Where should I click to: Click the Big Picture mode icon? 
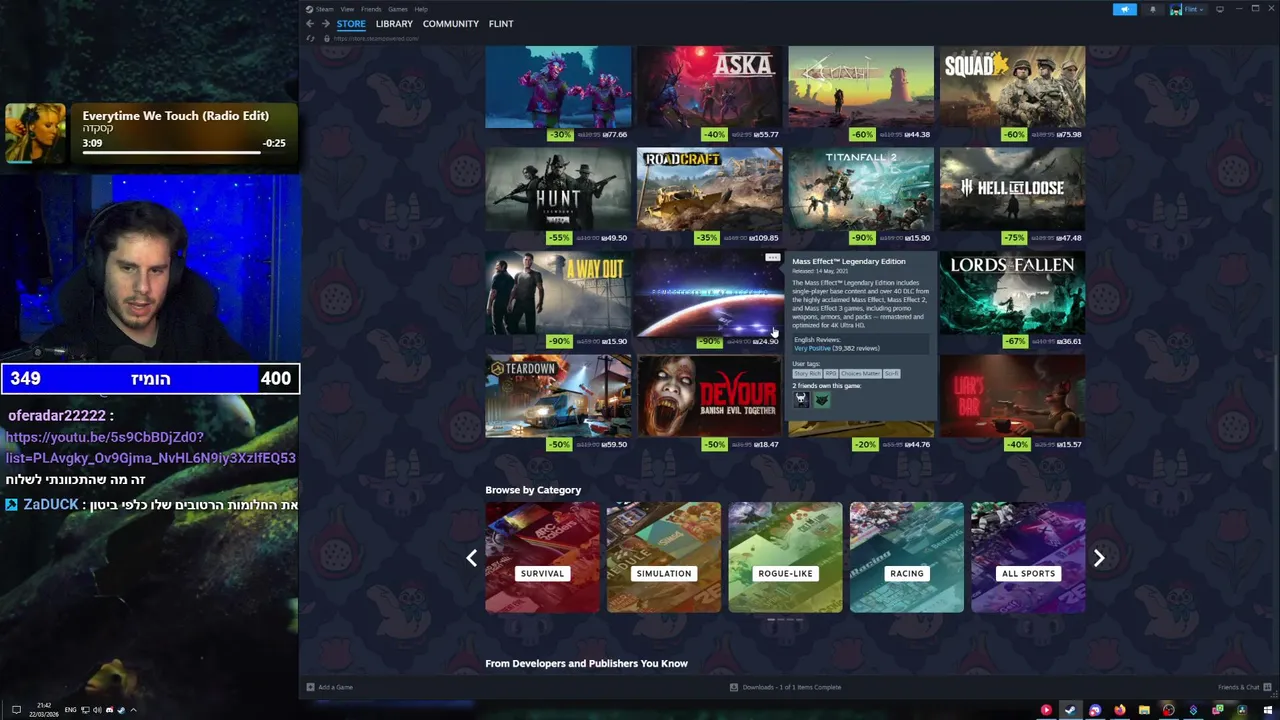point(1220,9)
